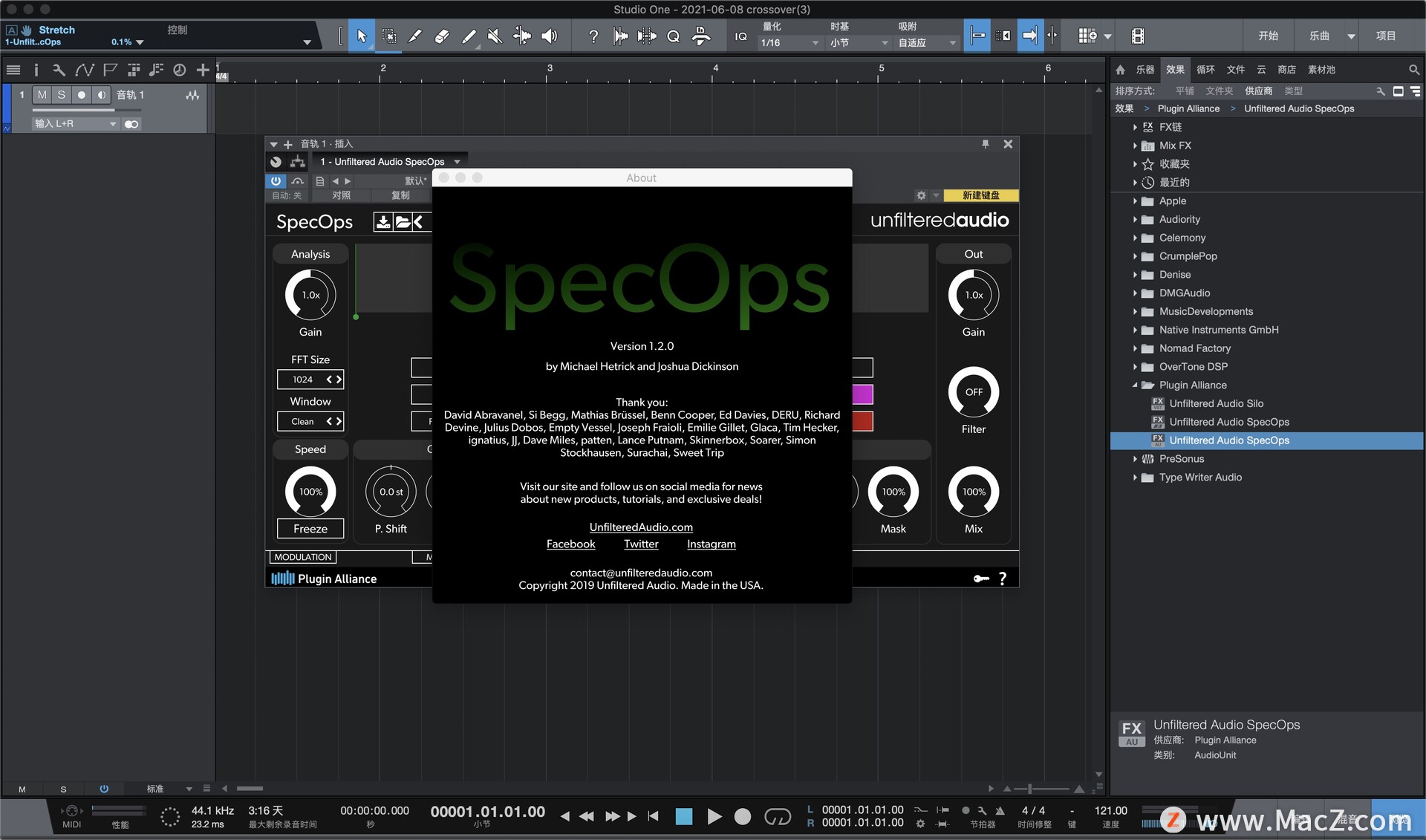Open the timebase 小节 dropdown
This screenshot has height=840, width=1426.
pyautogui.click(x=858, y=42)
